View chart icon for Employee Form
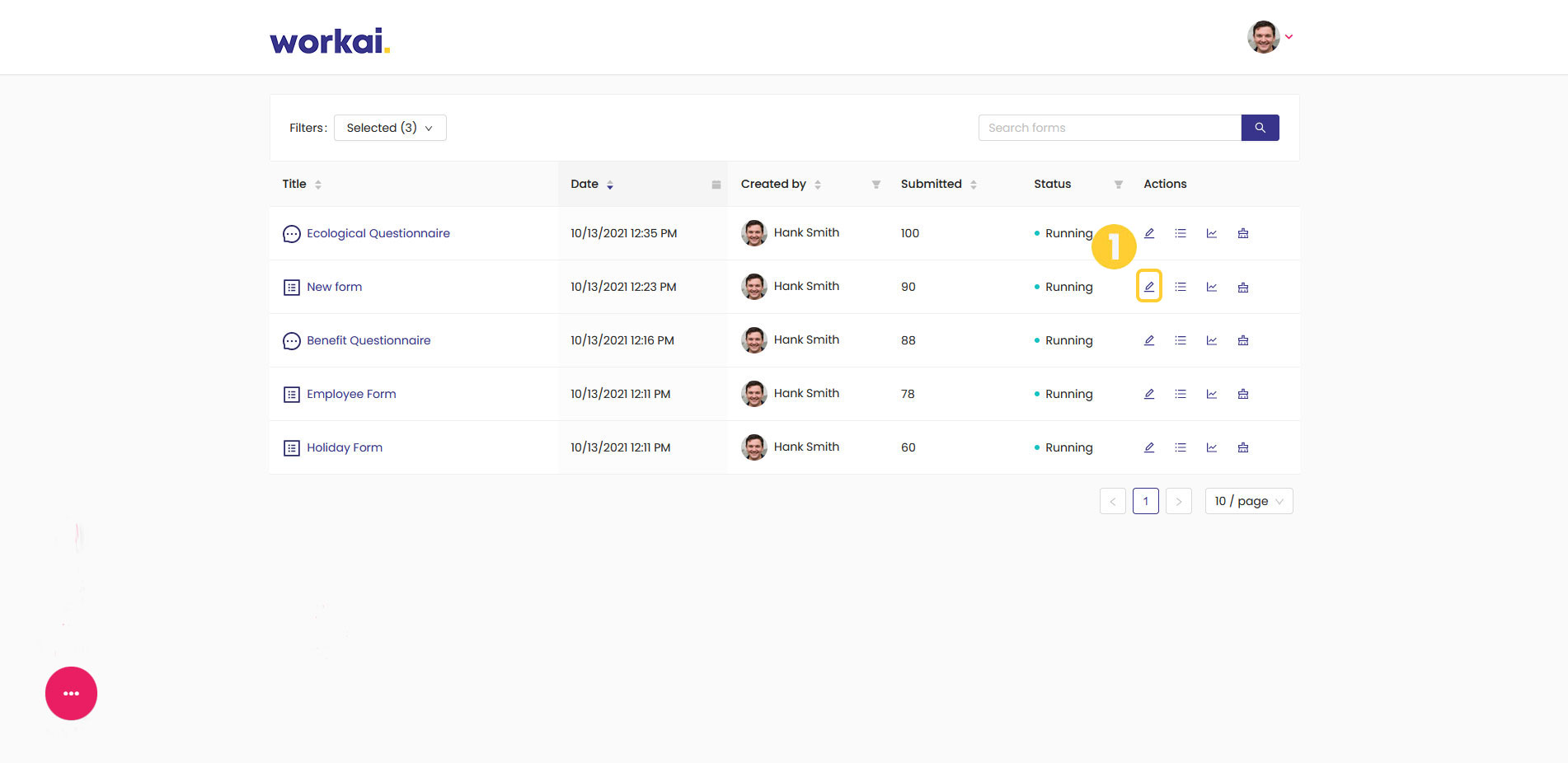This screenshot has width=1568, height=763. (1212, 394)
